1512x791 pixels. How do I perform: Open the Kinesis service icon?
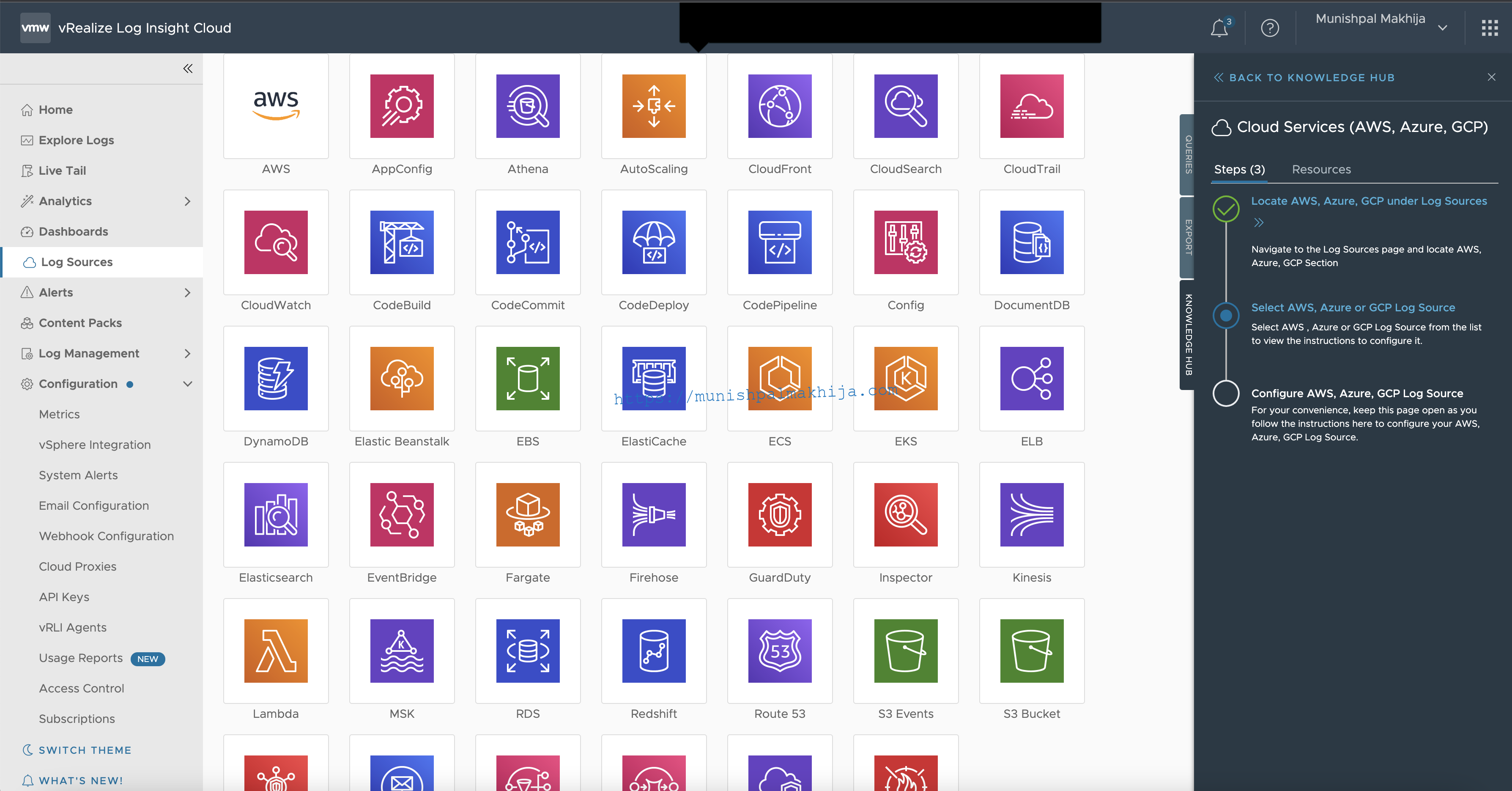pyautogui.click(x=1032, y=515)
